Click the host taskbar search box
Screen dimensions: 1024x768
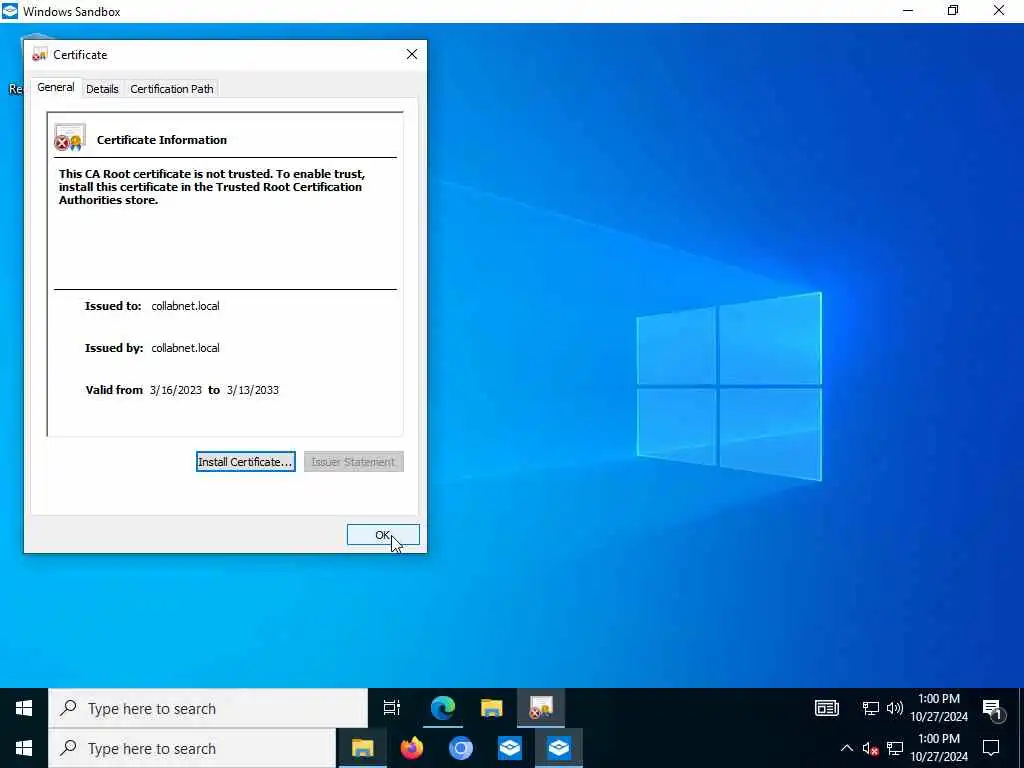pyautogui.click(x=192, y=748)
